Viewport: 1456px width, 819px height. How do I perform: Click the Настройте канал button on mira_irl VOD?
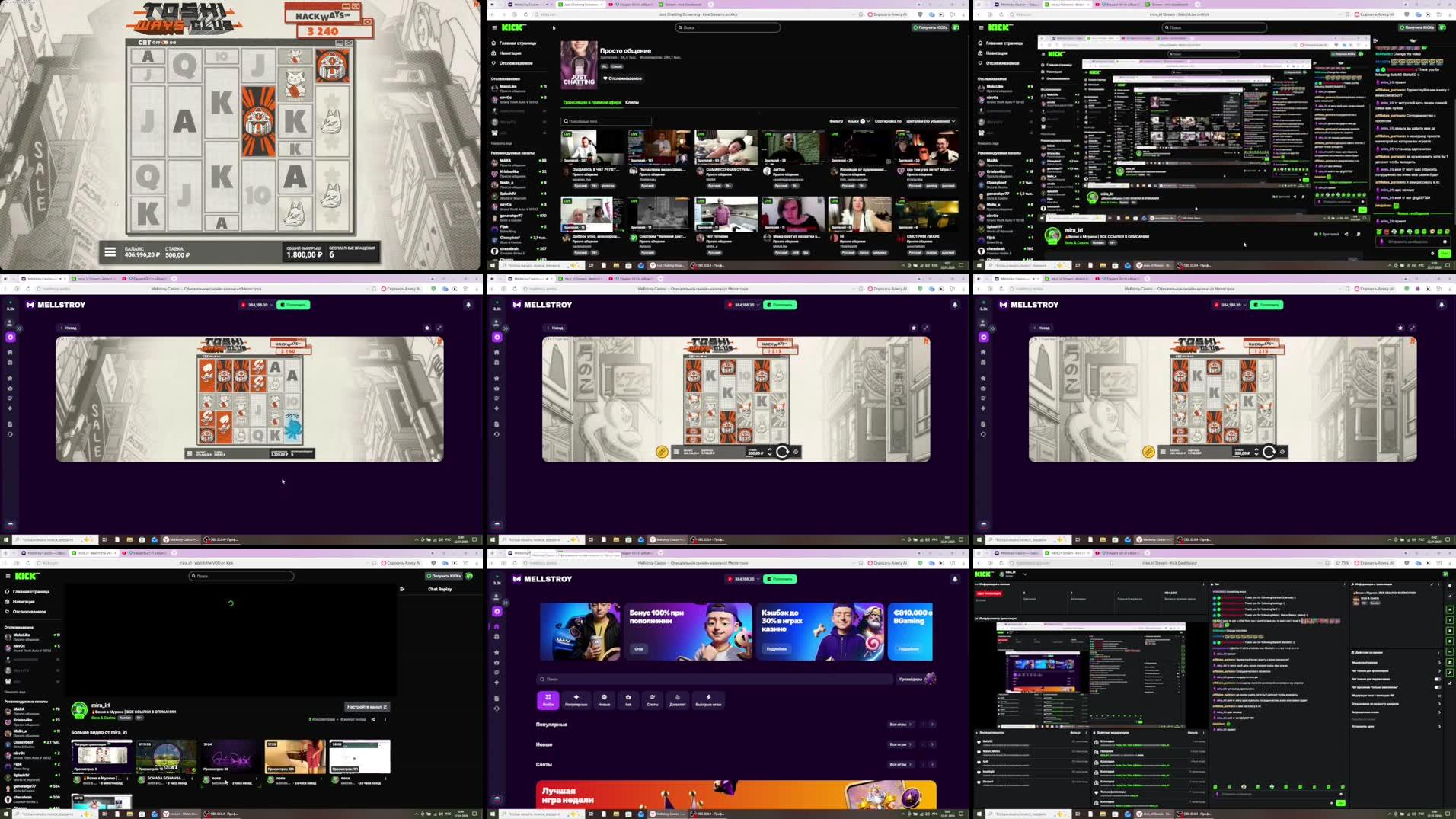(x=367, y=707)
